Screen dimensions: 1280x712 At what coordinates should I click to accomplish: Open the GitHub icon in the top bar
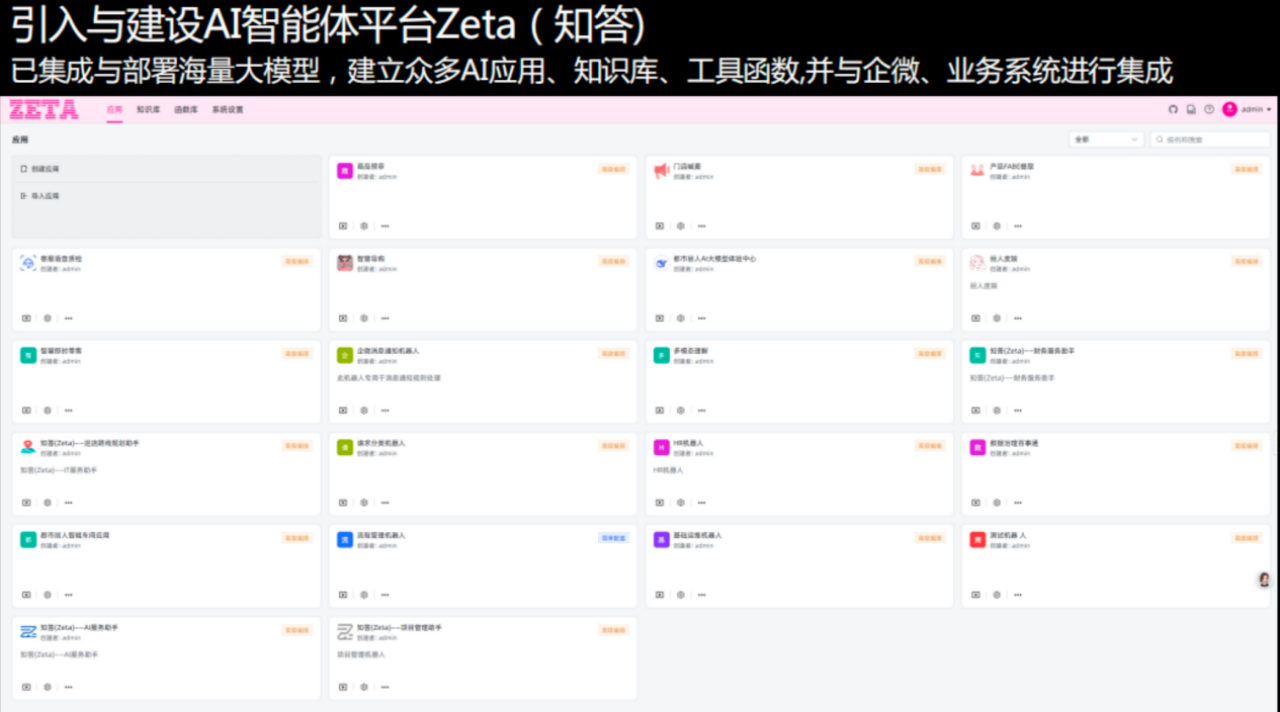pyautogui.click(x=1172, y=109)
